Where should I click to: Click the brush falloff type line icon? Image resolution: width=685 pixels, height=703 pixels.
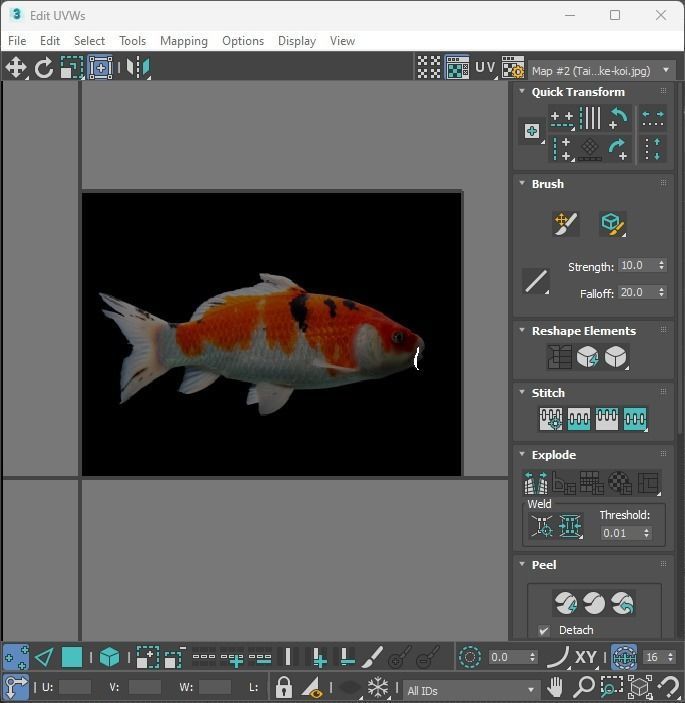[x=536, y=282]
